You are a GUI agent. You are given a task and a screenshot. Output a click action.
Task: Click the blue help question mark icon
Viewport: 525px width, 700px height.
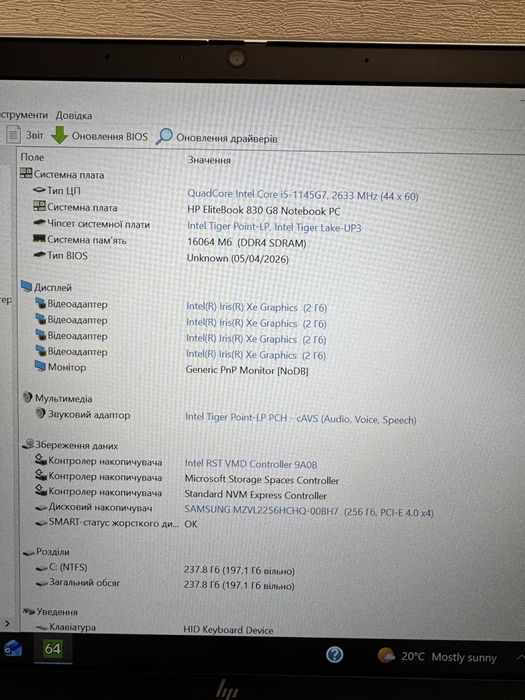334,655
